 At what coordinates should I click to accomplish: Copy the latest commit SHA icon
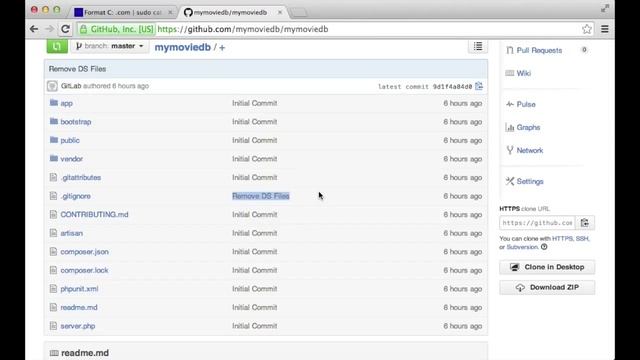(x=479, y=86)
